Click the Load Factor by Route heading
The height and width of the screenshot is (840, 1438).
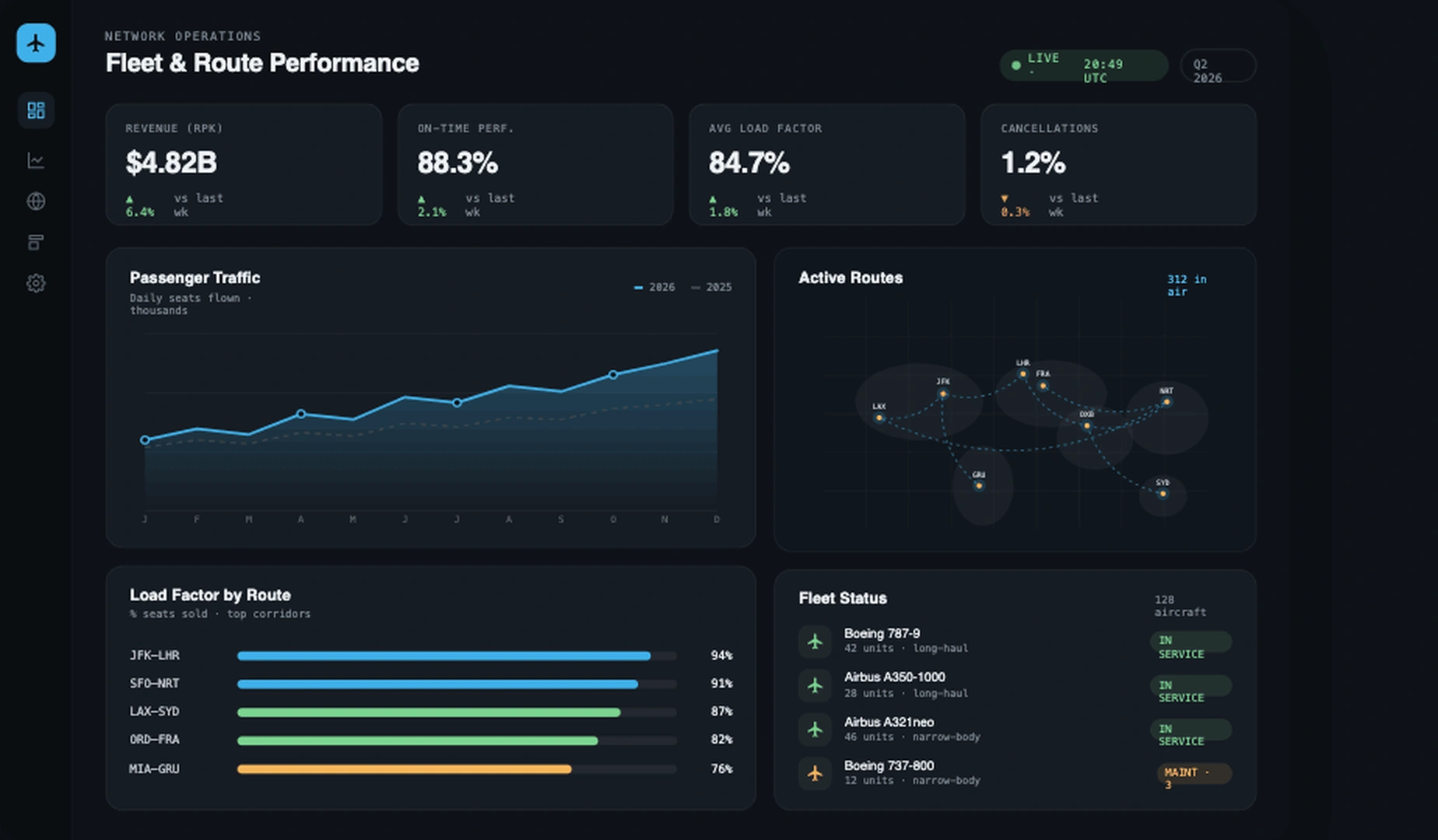(210, 595)
